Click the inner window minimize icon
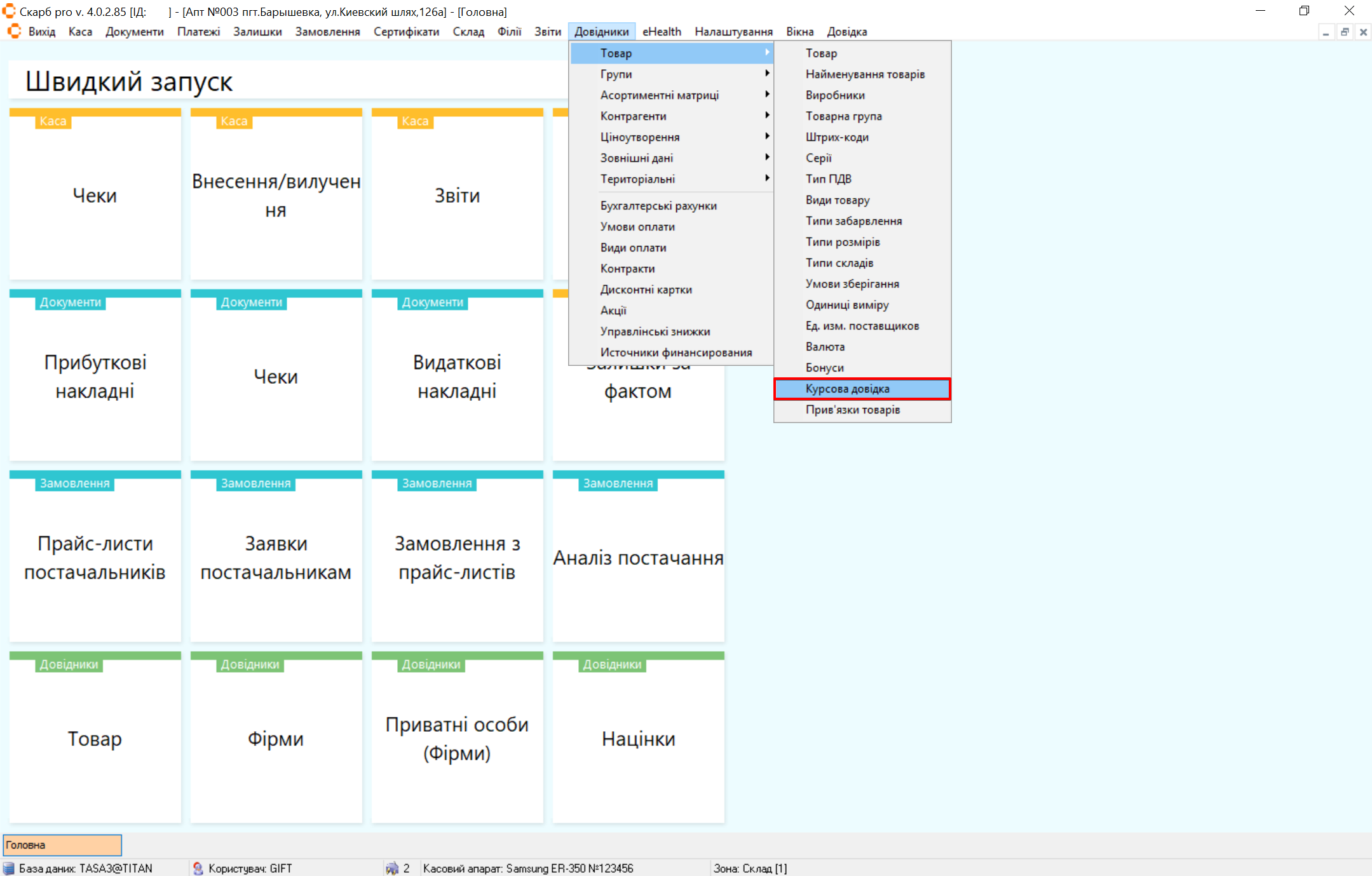Viewport: 1372px width, 876px height. (1326, 32)
